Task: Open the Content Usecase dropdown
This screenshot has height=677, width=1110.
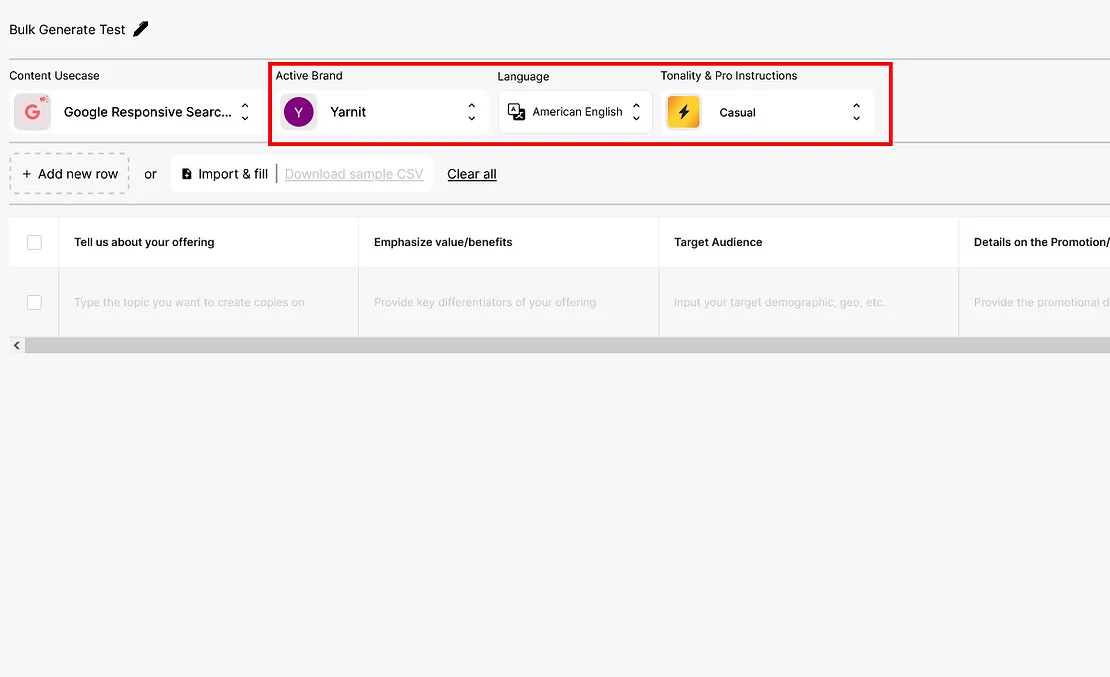Action: [135, 112]
